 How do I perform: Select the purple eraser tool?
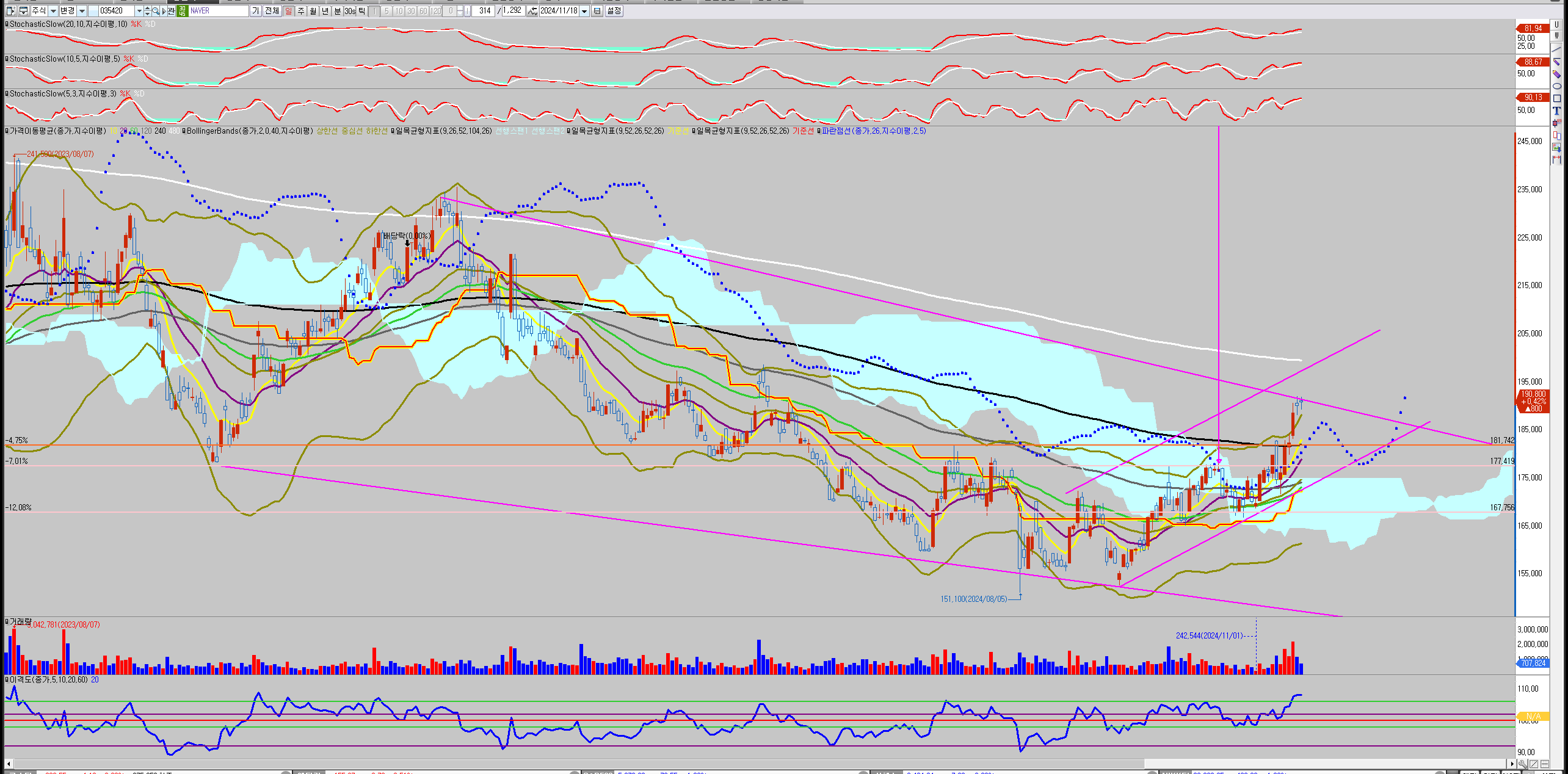click(1557, 74)
